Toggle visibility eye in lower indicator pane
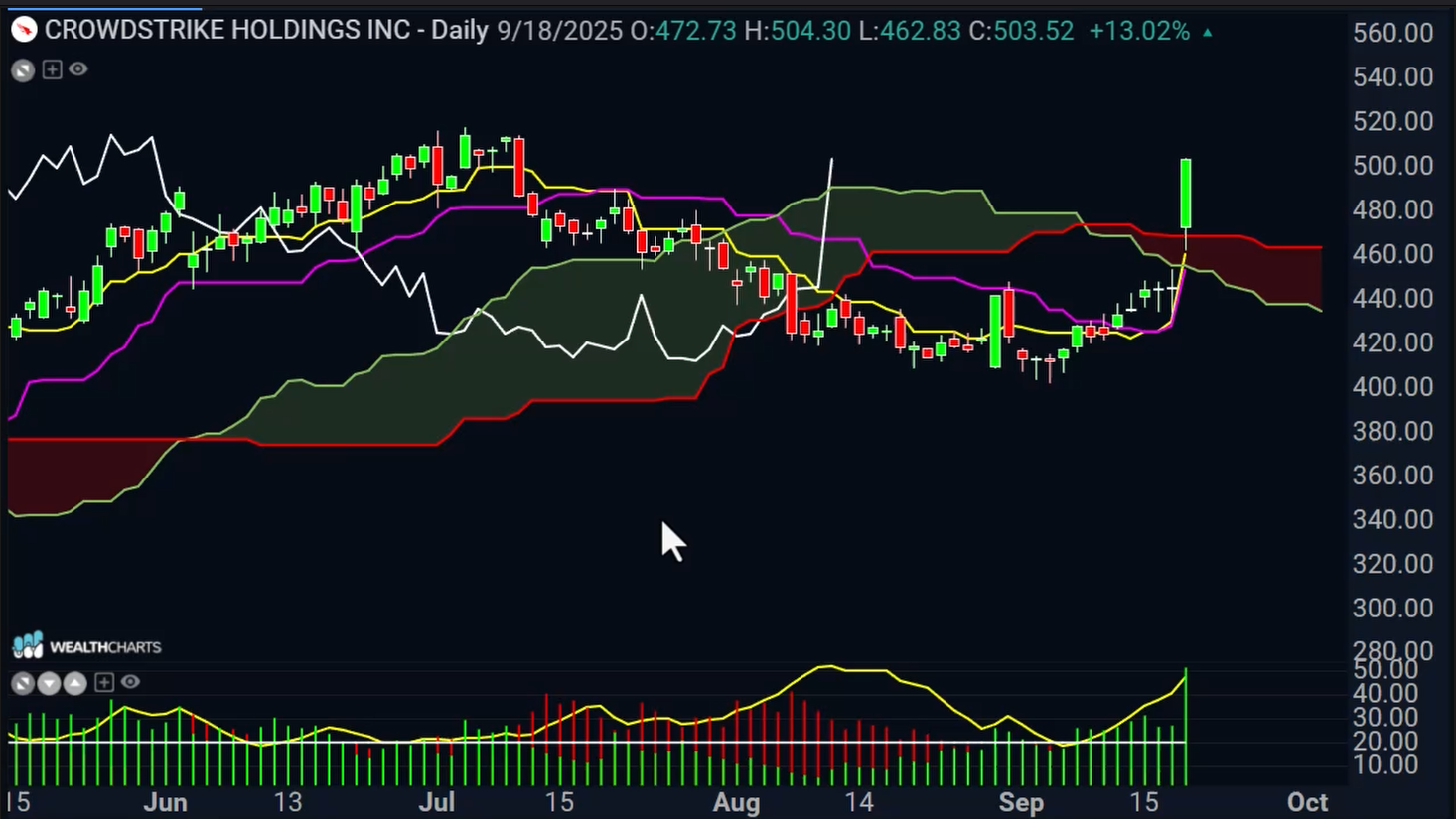This screenshot has height=819, width=1456. (130, 682)
